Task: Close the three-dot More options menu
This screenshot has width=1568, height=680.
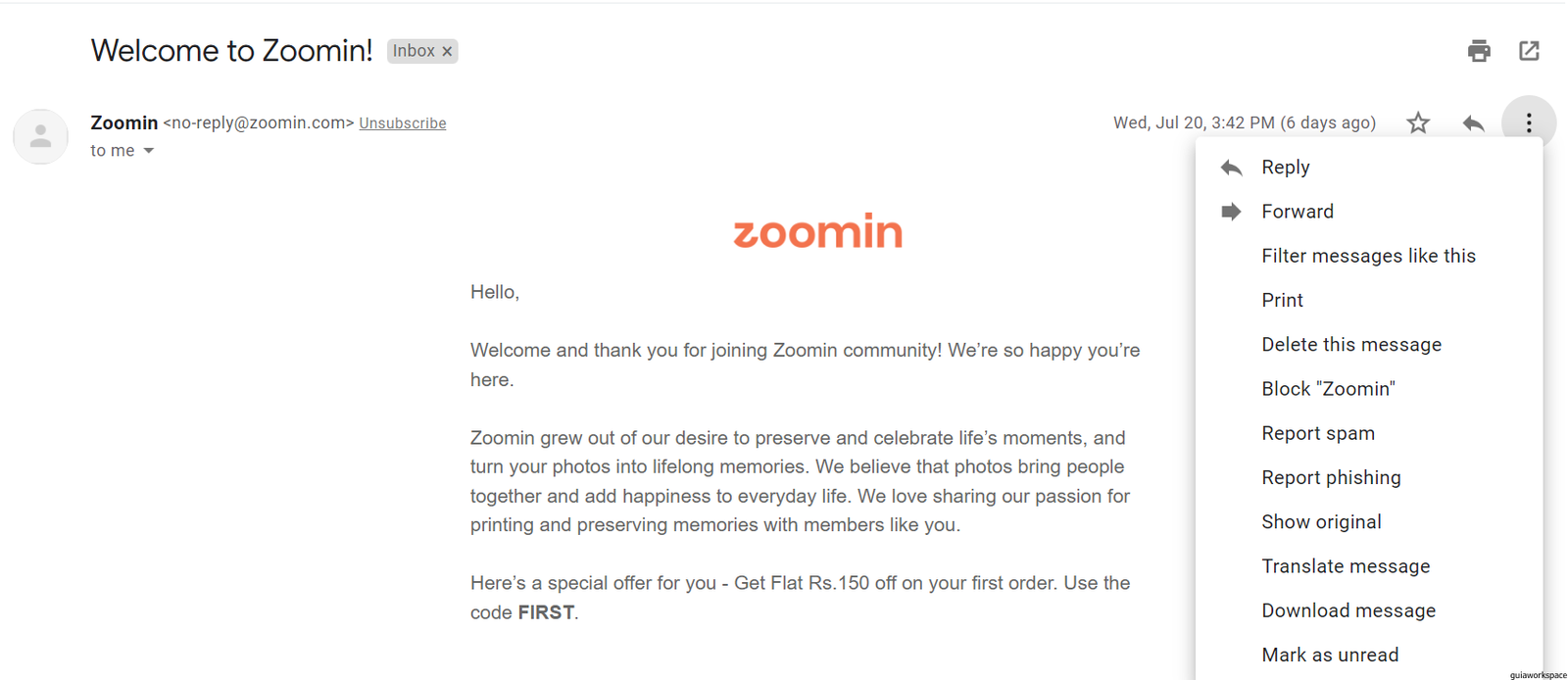Action: (1529, 122)
